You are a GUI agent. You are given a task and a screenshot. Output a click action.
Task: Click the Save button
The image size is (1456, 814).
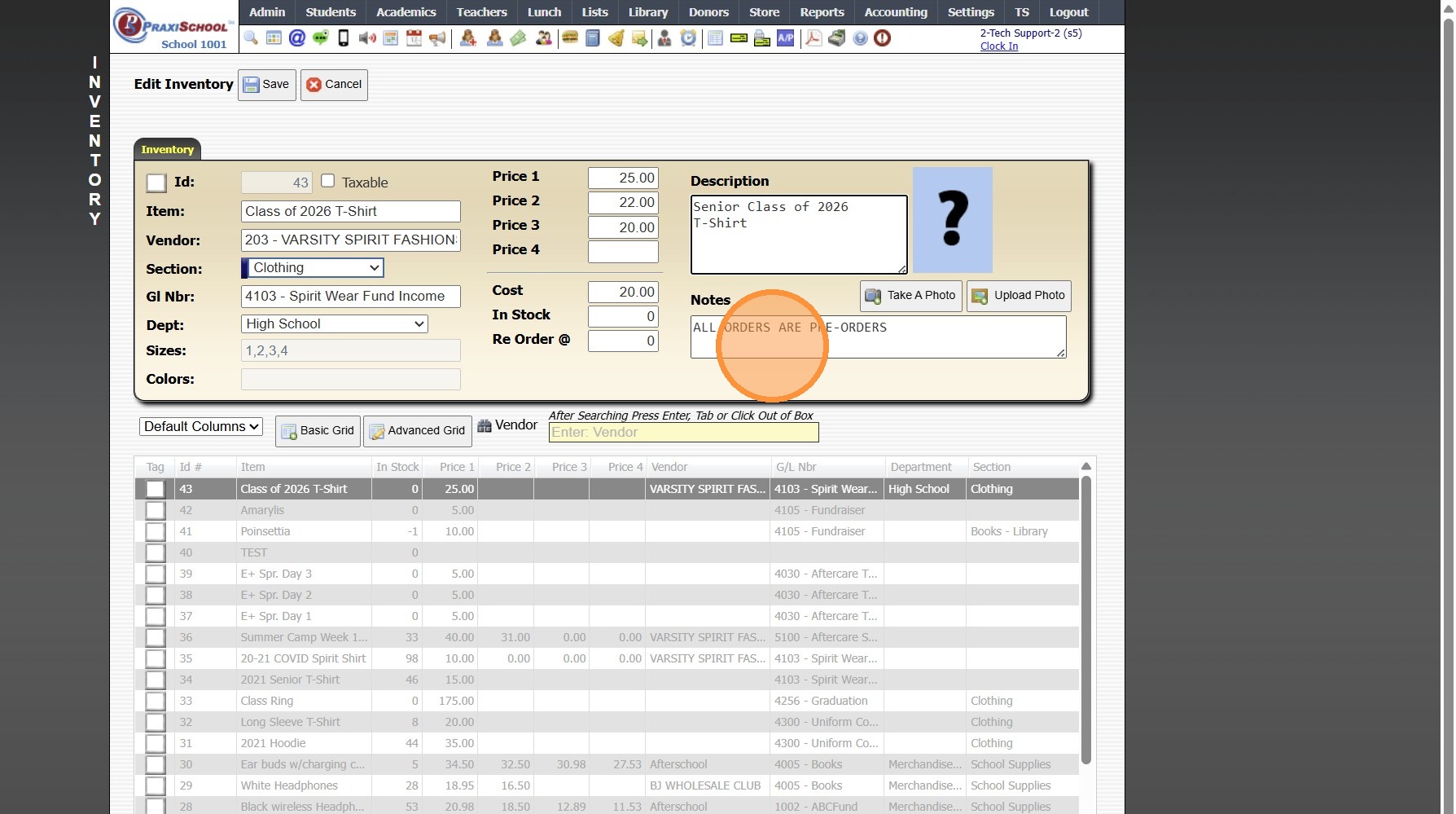pos(267,85)
